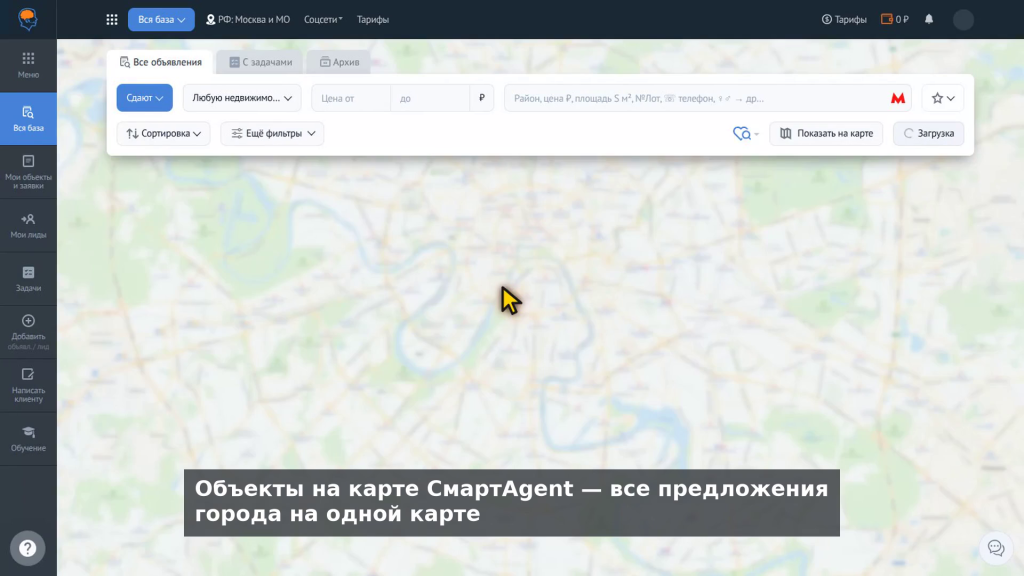The image size is (1024, 576).
Task: Open Написать клиенту in sidebar
Action: [28, 385]
